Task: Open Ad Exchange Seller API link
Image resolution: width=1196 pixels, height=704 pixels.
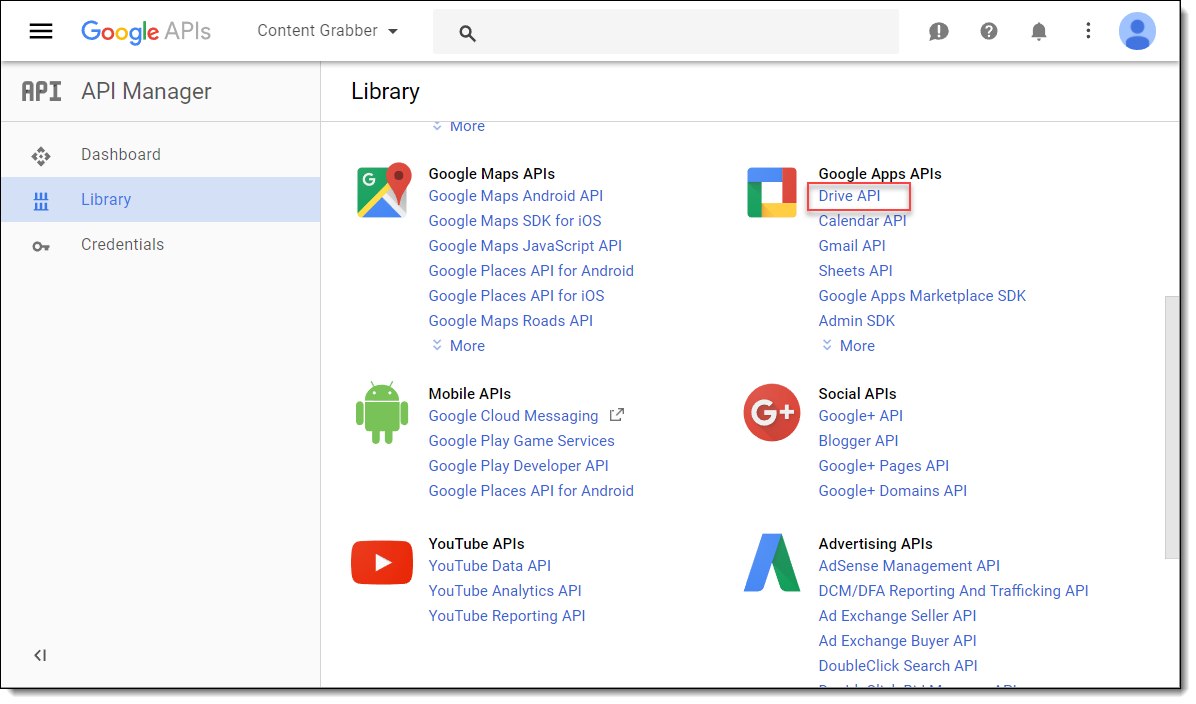Action: coord(897,616)
